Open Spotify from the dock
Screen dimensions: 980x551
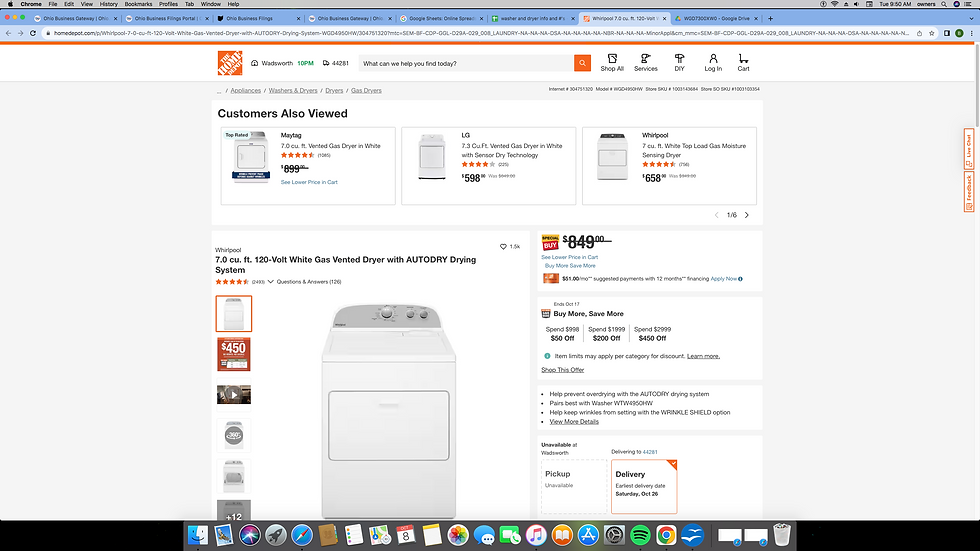[641, 535]
